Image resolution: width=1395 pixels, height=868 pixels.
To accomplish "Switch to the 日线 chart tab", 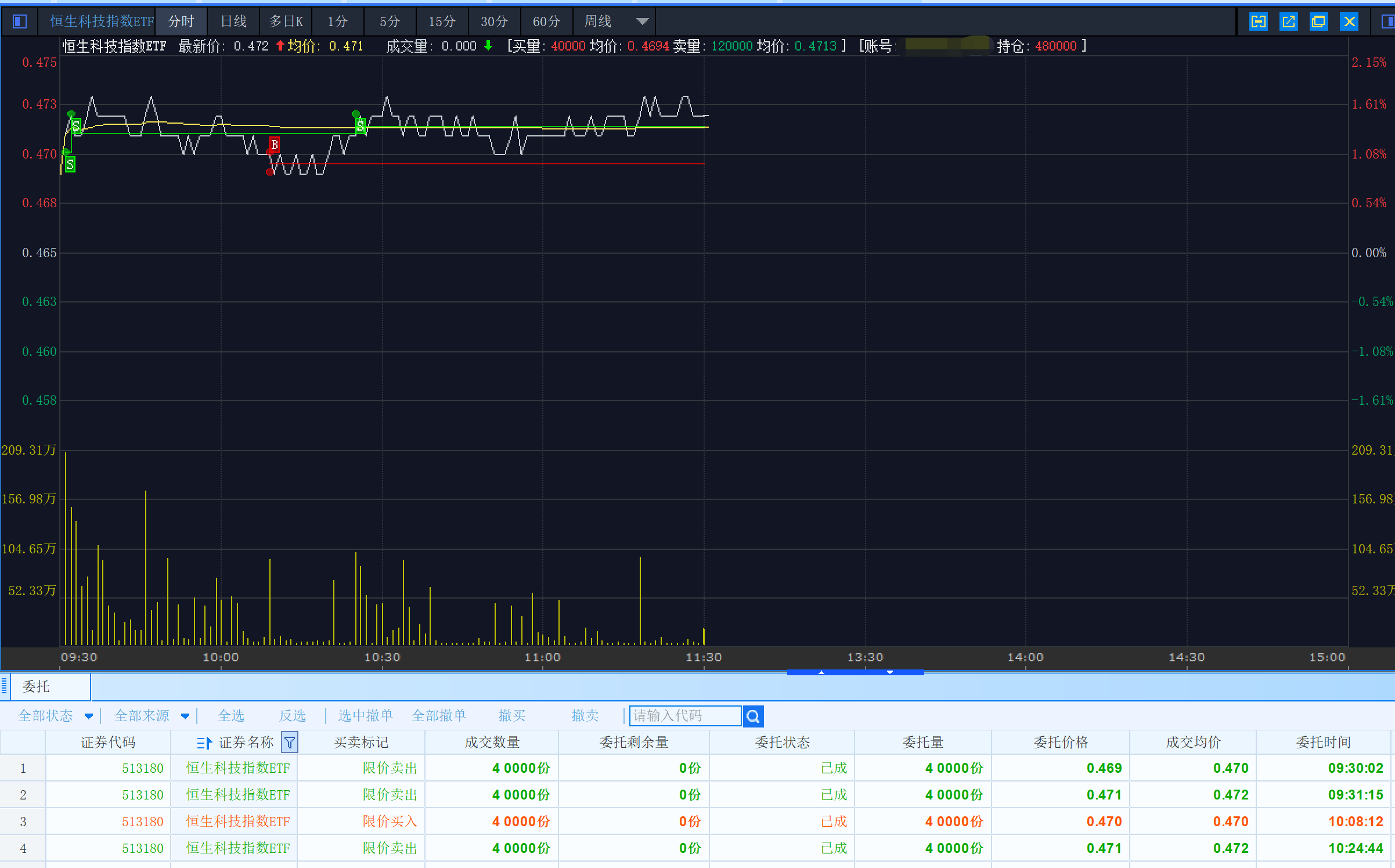I will pyautogui.click(x=233, y=21).
